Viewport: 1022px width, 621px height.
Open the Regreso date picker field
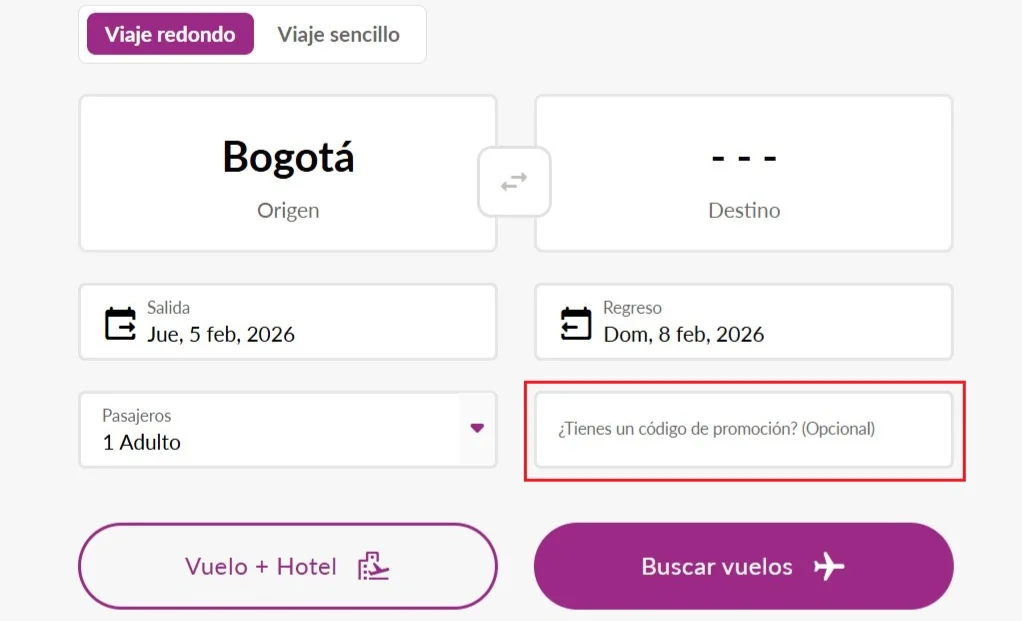[x=743, y=321]
